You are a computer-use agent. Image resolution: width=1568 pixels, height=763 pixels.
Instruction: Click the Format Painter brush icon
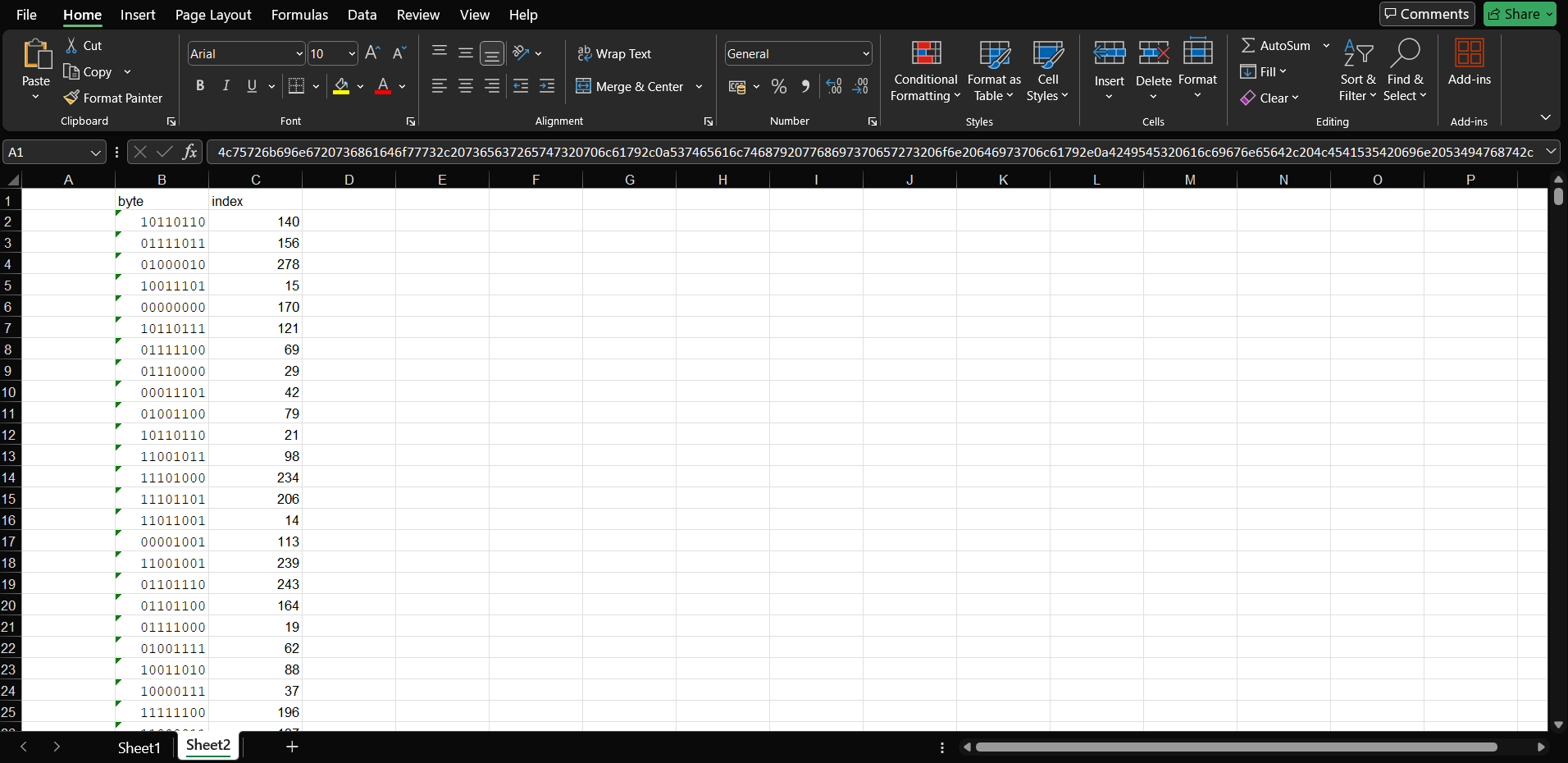(x=71, y=98)
